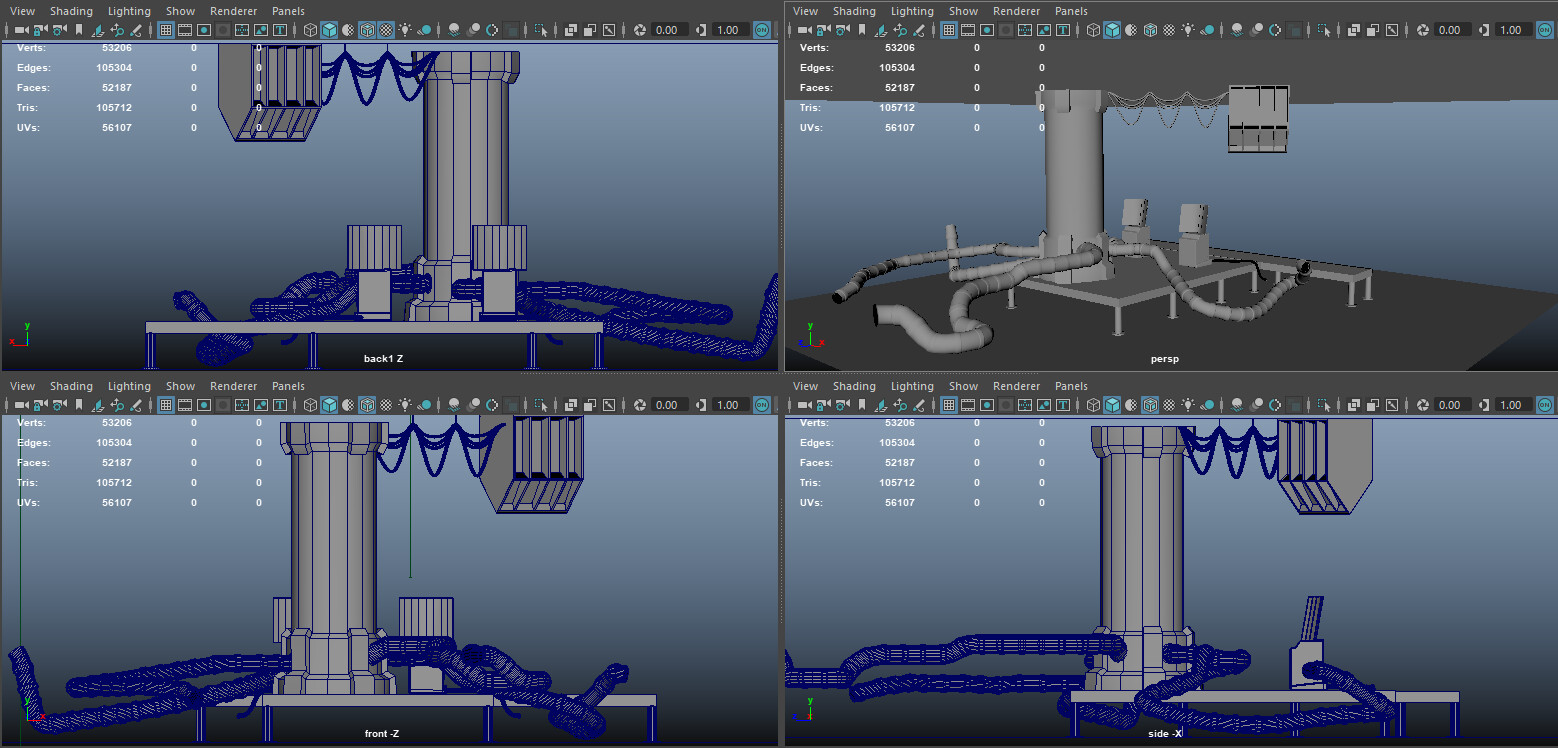Image resolution: width=1558 pixels, height=748 pixels.
Task: Expand Panels menu in persp panel
Action: point(1071,11)
